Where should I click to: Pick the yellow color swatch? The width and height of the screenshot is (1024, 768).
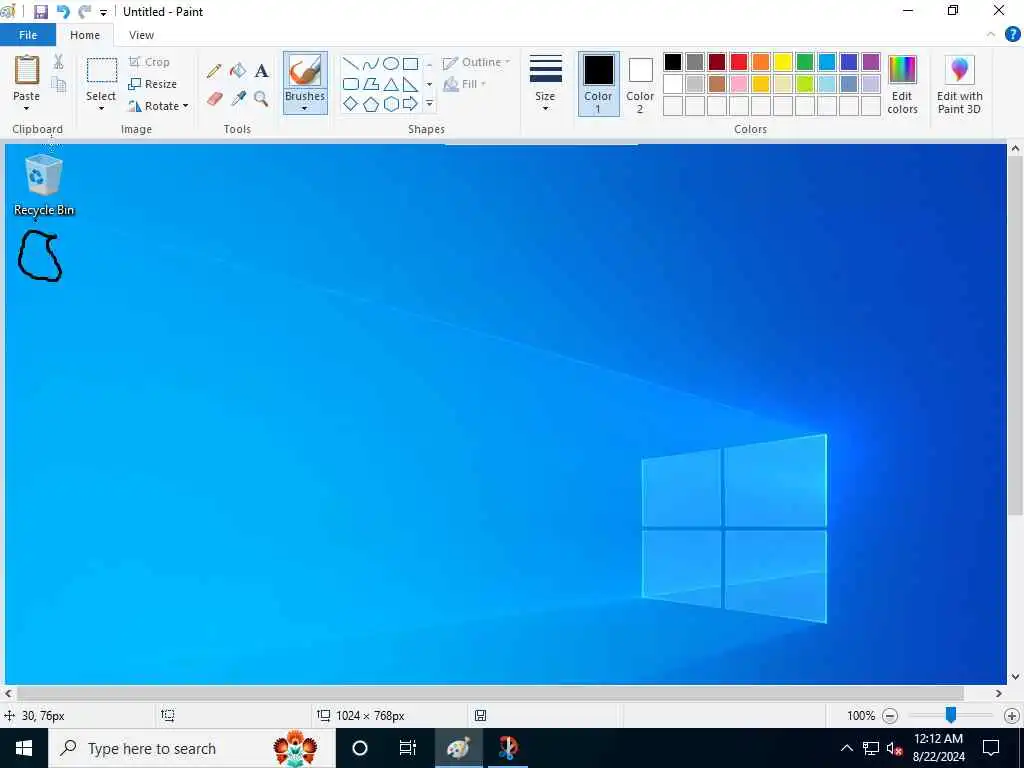783,62
